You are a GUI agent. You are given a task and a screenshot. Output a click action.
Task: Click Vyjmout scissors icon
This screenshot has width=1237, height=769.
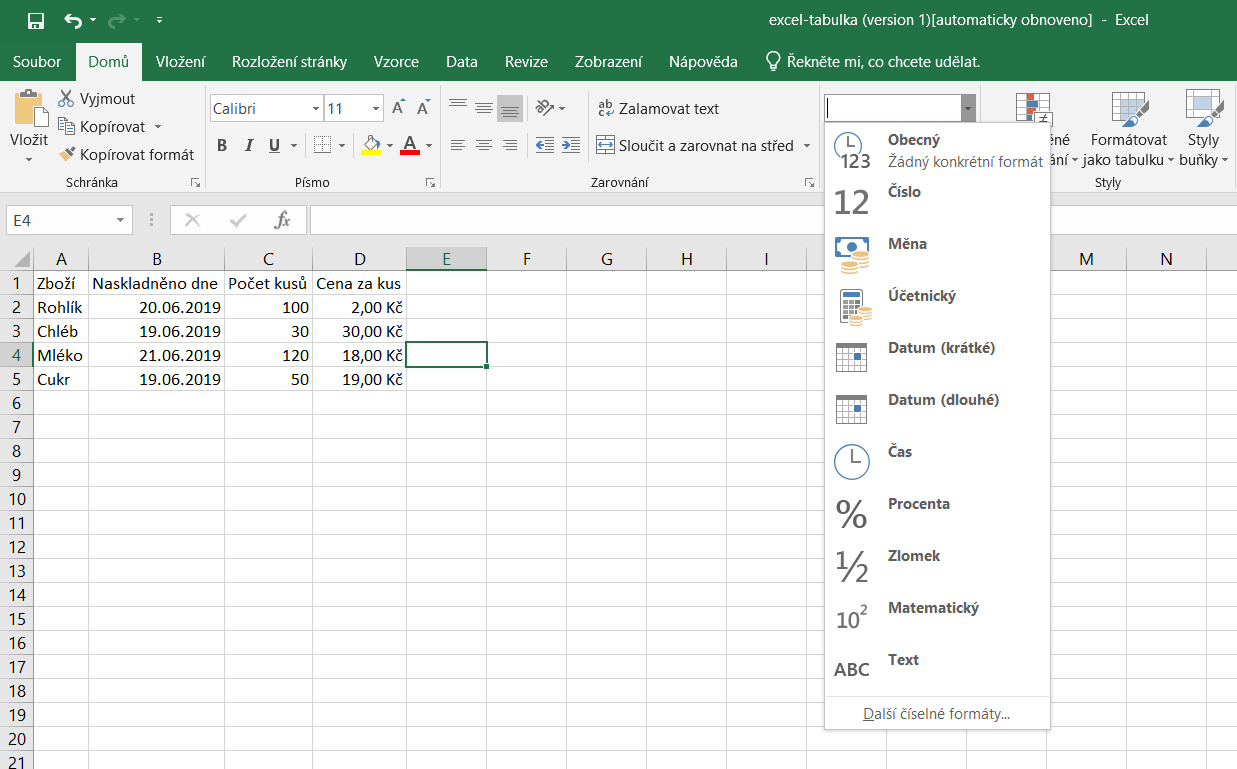(67, 99)
